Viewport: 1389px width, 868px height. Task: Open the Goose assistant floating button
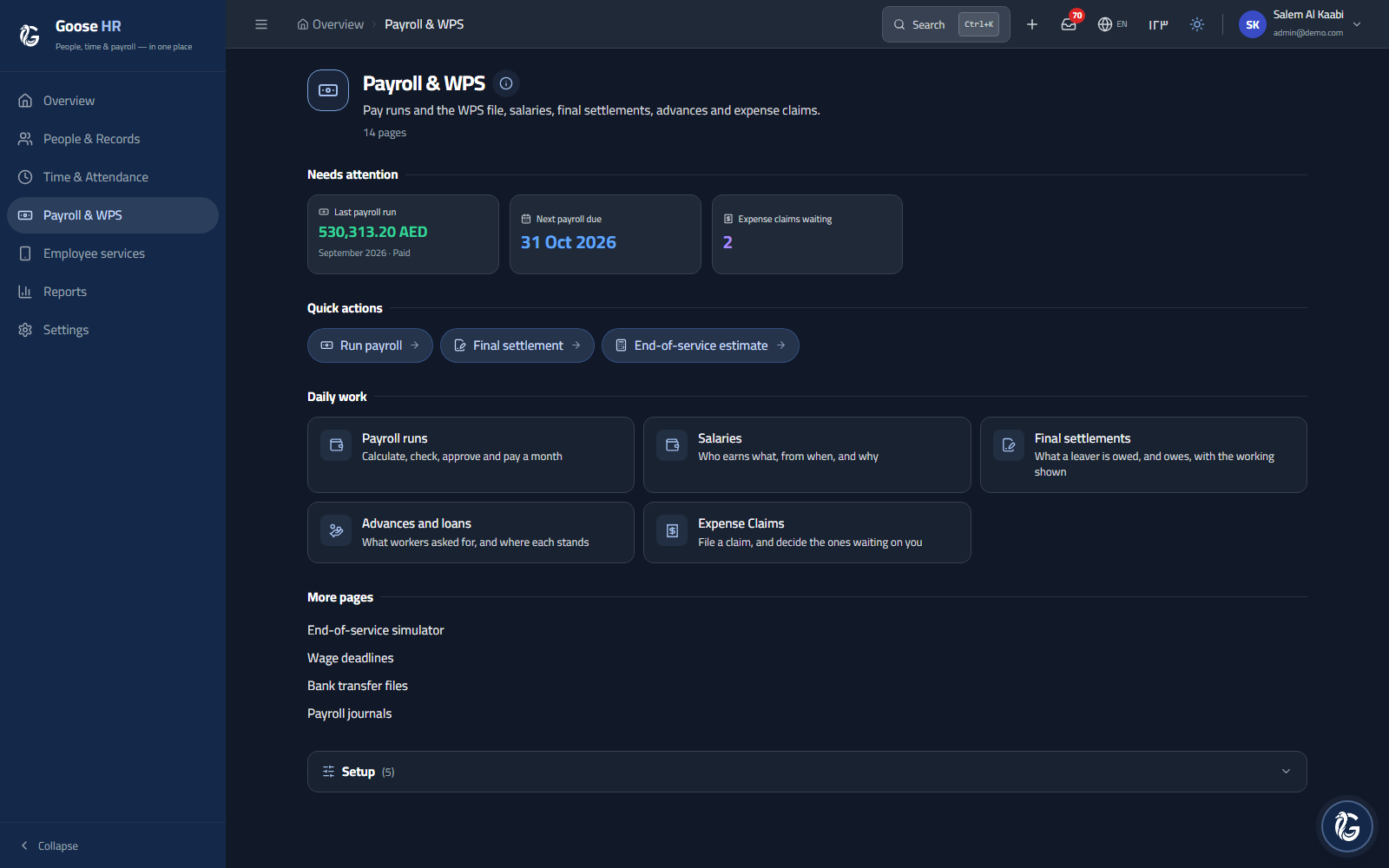(x=1347, y=826)
